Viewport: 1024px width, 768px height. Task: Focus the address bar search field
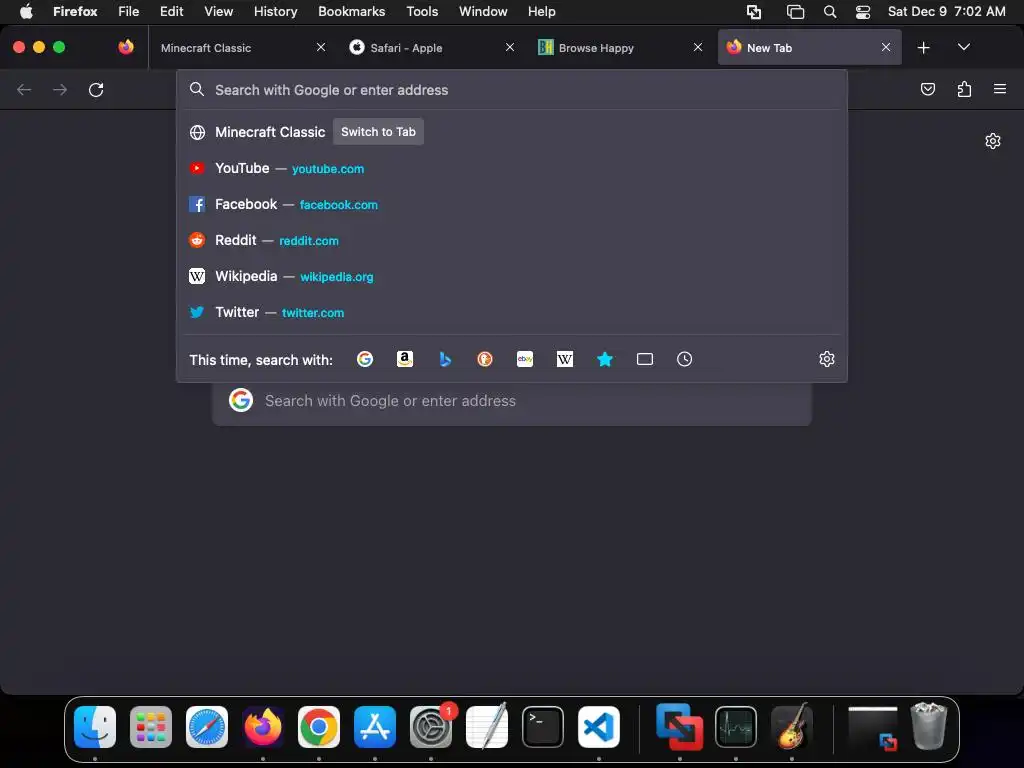[x=512, y=90]
